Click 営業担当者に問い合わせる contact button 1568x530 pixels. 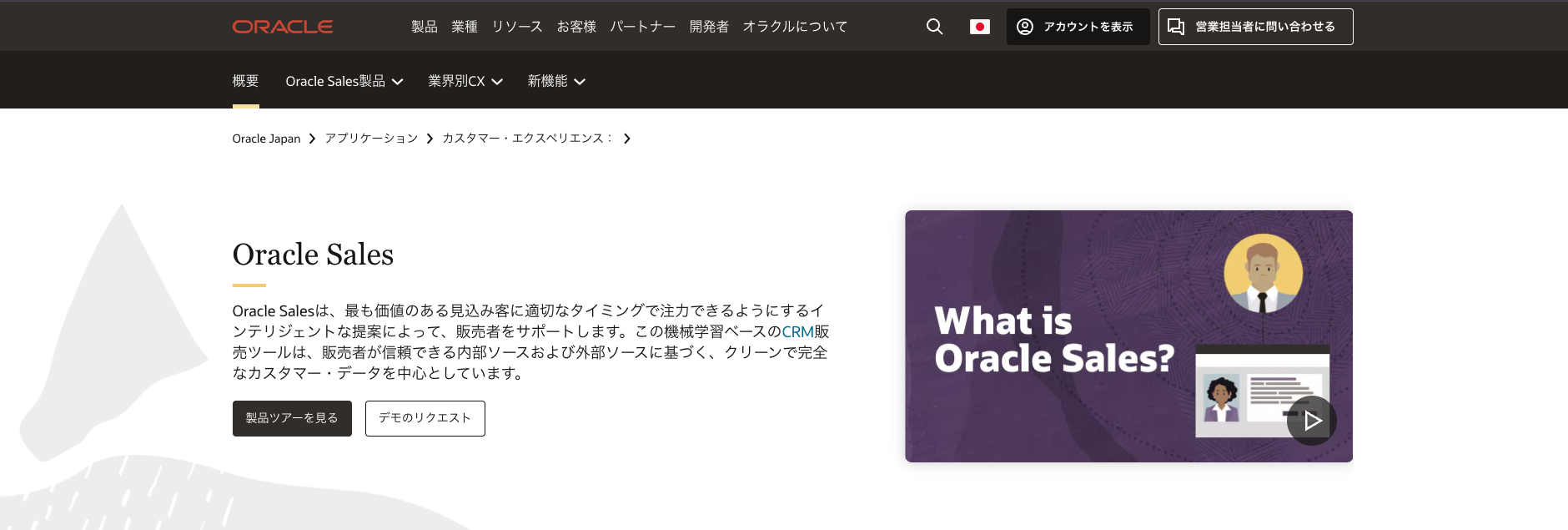coord(1255,27)
